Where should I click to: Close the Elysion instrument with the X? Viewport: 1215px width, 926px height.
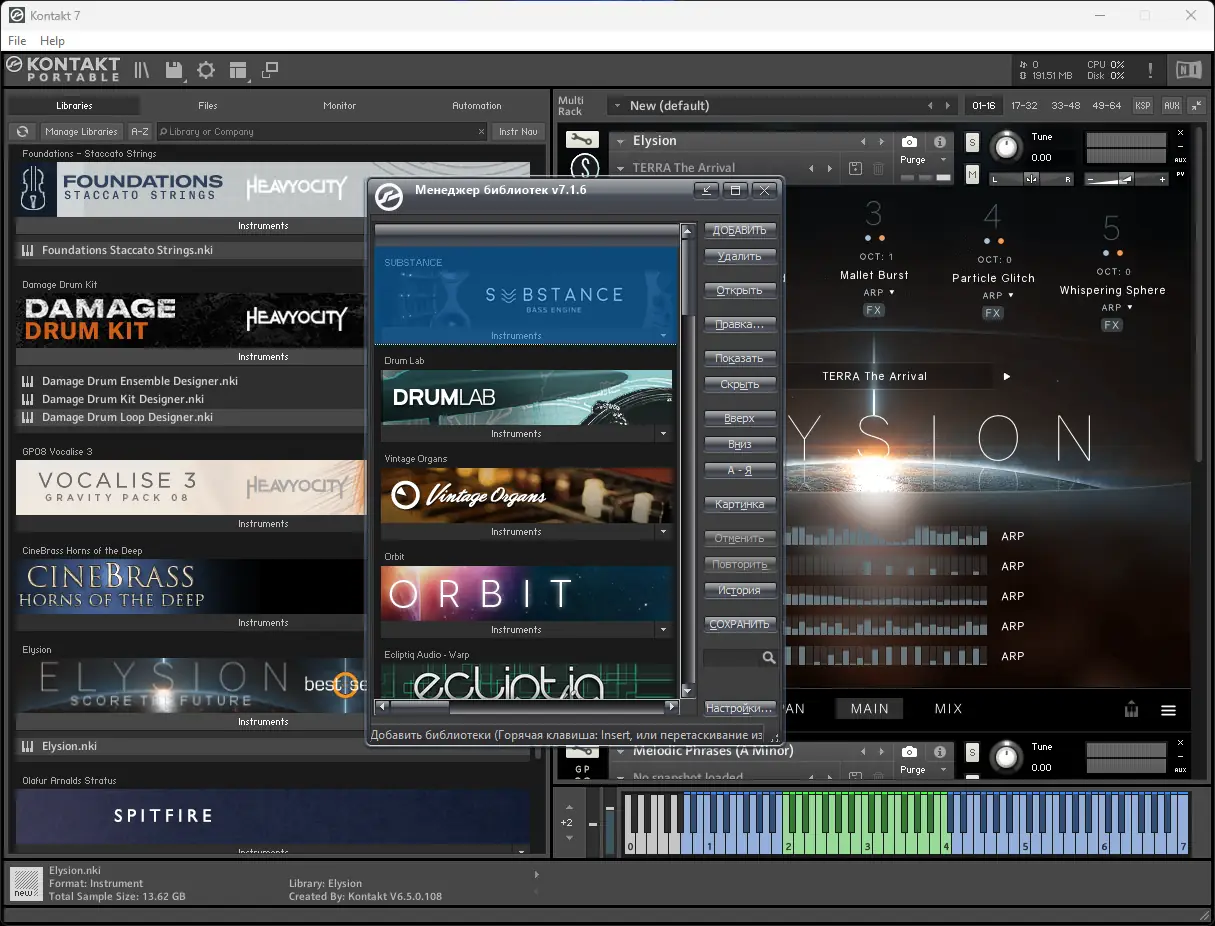(x=1180, y=132)
